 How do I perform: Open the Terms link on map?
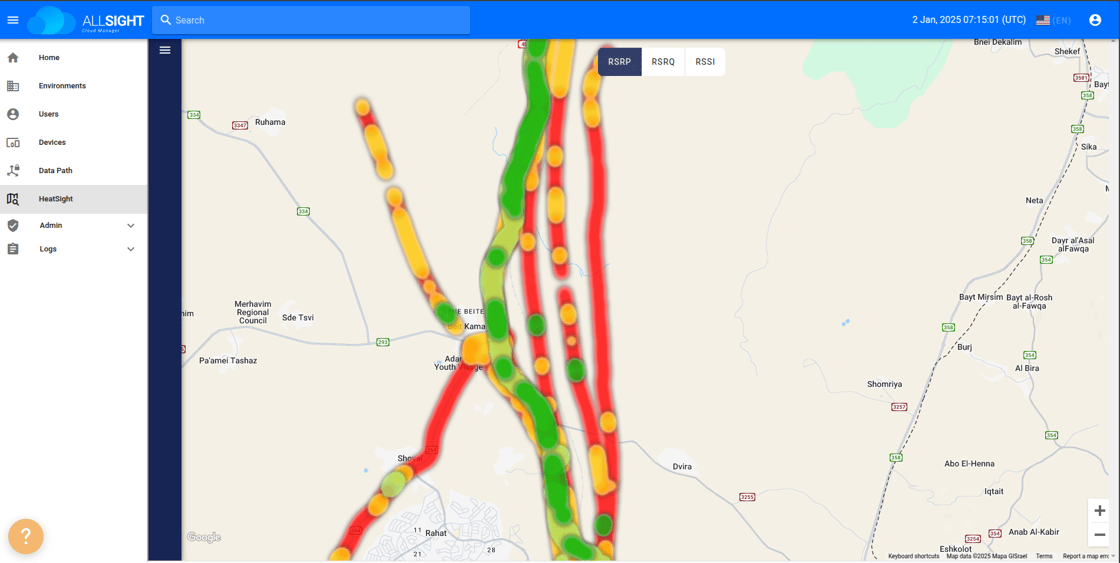click(1044, 556)
